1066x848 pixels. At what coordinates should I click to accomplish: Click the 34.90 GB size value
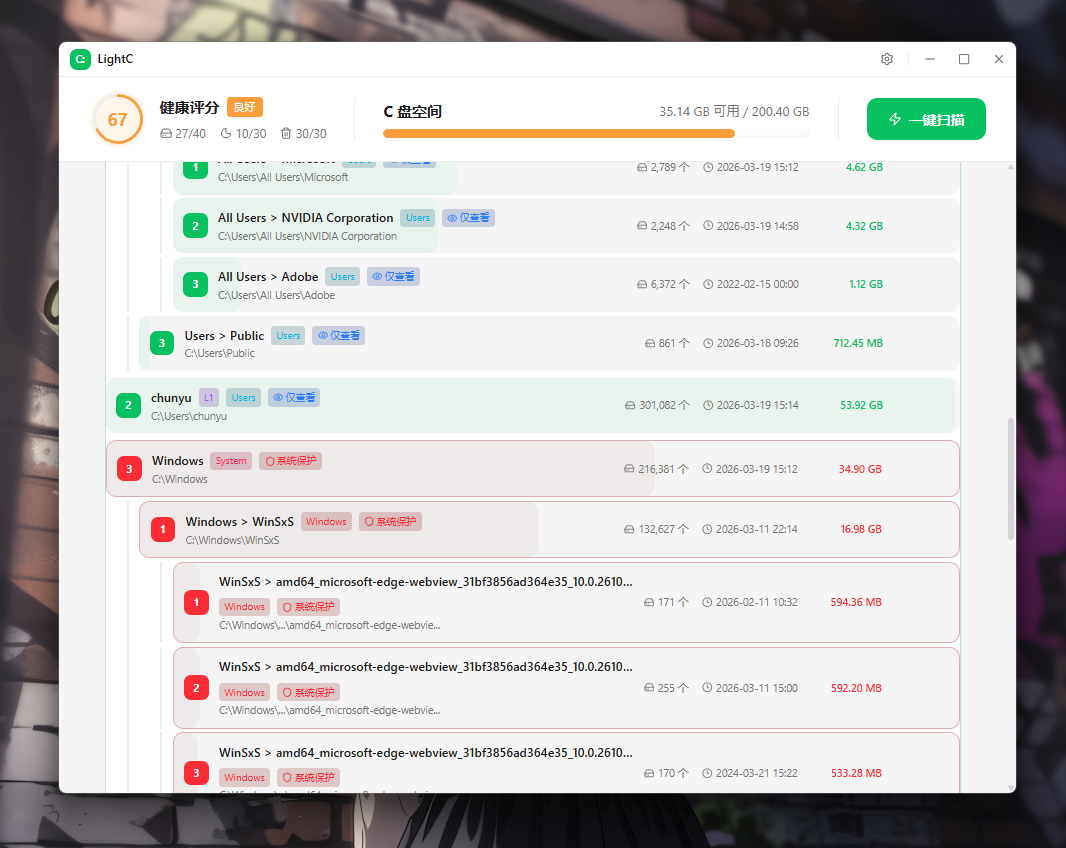(x=860, y=469)
